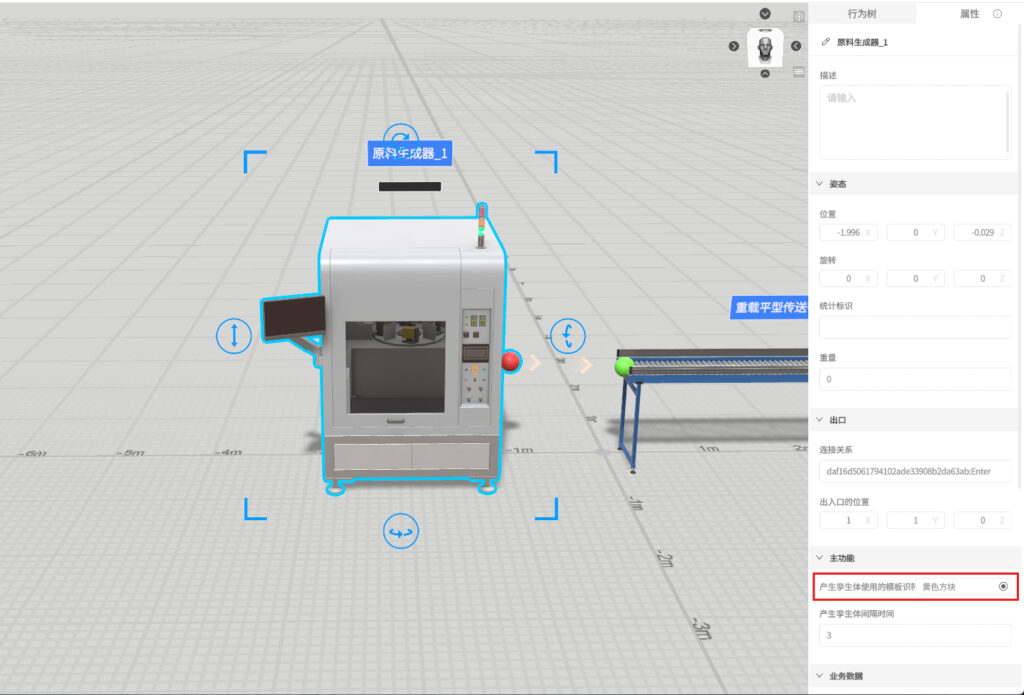
Task: Click the head orientation view cube
Action: coord(765,47)
